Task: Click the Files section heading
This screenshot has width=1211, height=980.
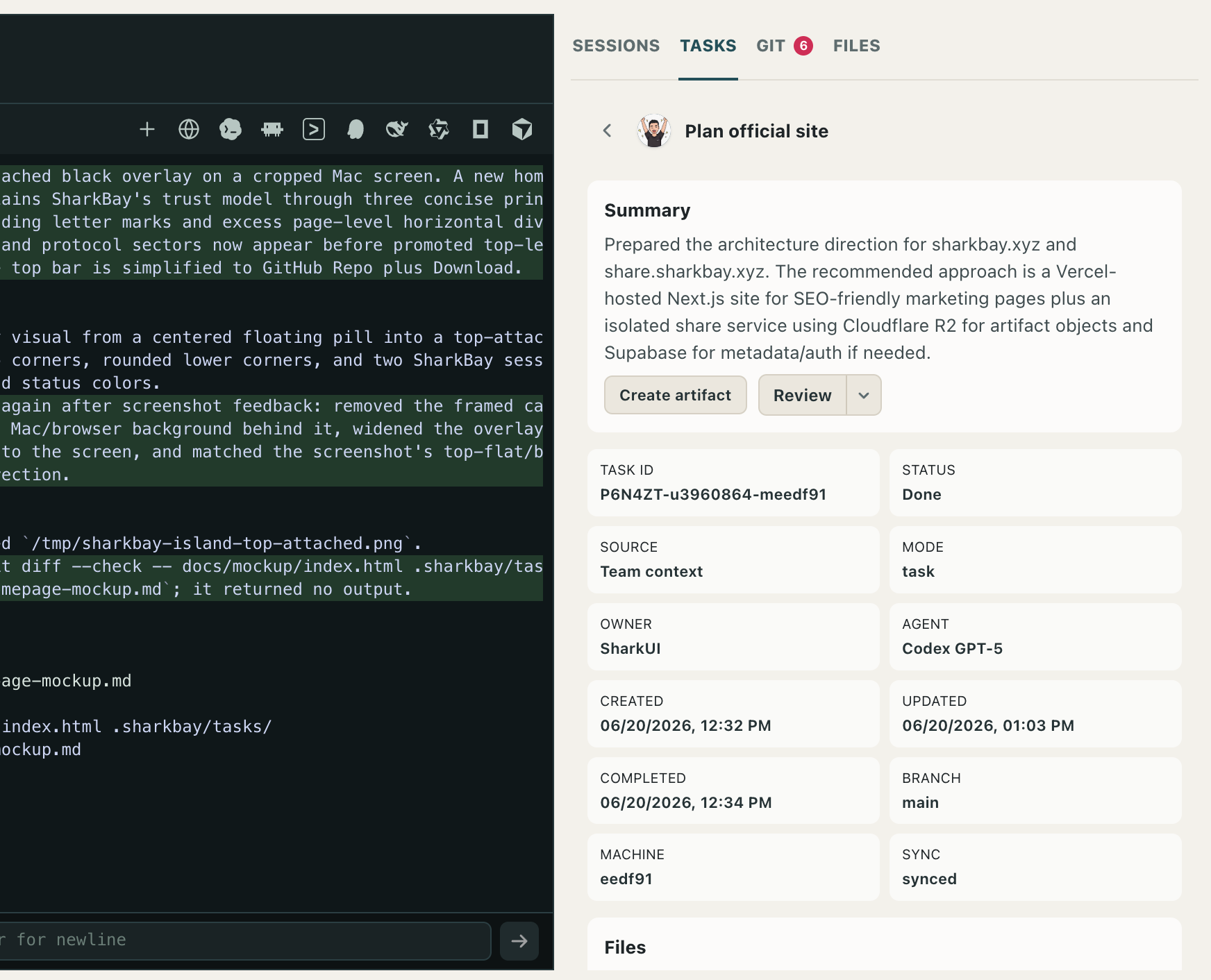Action: point(625,947)
